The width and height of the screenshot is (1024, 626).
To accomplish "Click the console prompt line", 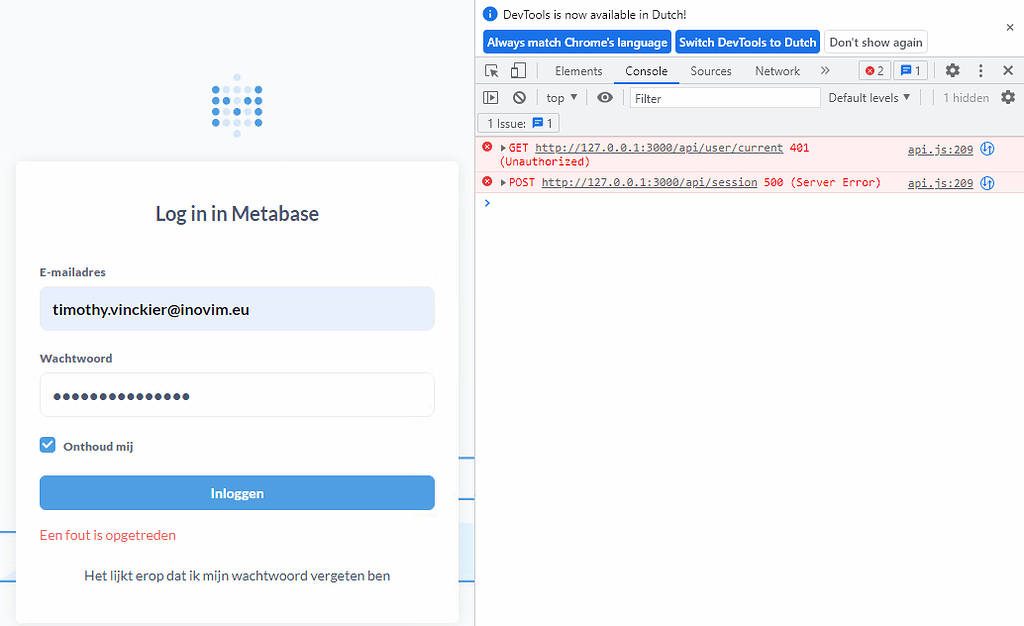I will (x=750, y=203).
